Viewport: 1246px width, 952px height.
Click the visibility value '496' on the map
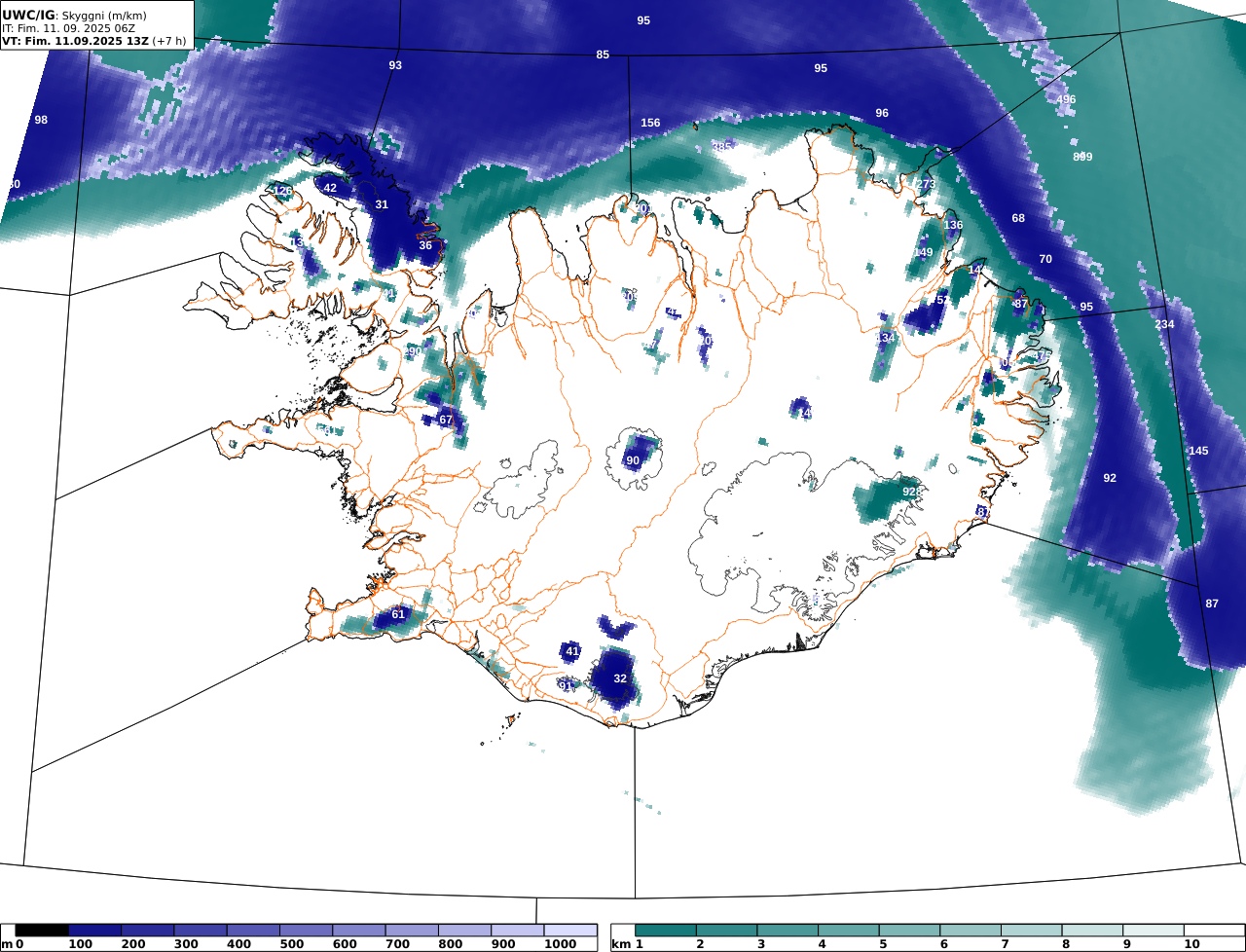click(1067, 99)
